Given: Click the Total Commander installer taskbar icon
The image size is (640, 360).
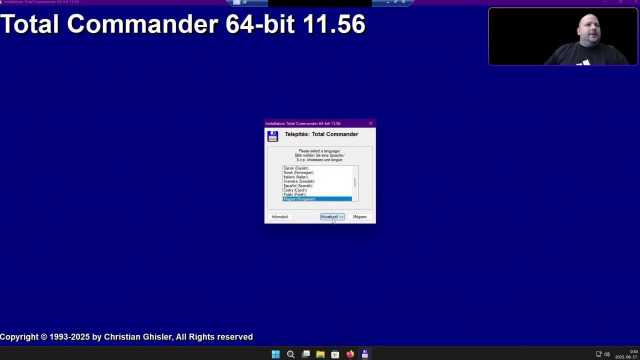Looking at the screenshot, I should (365, 354).
